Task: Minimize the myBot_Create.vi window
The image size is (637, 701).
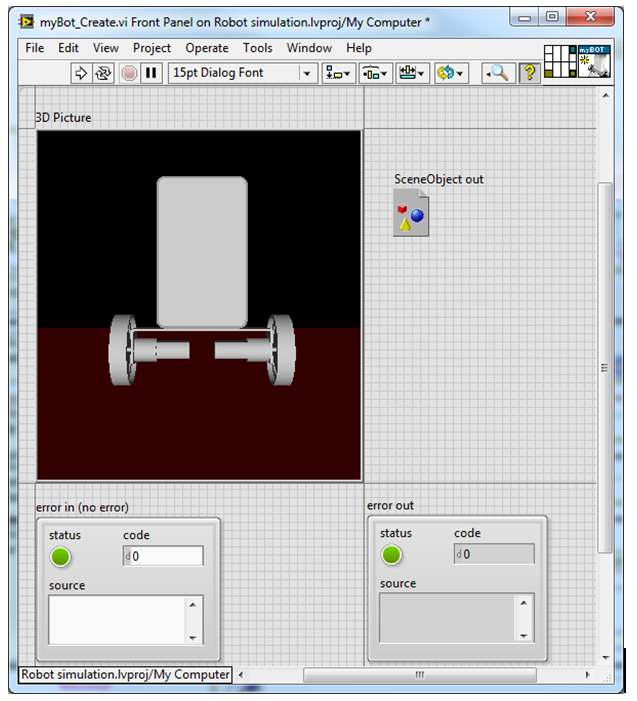Action: [x=524, y=17]
